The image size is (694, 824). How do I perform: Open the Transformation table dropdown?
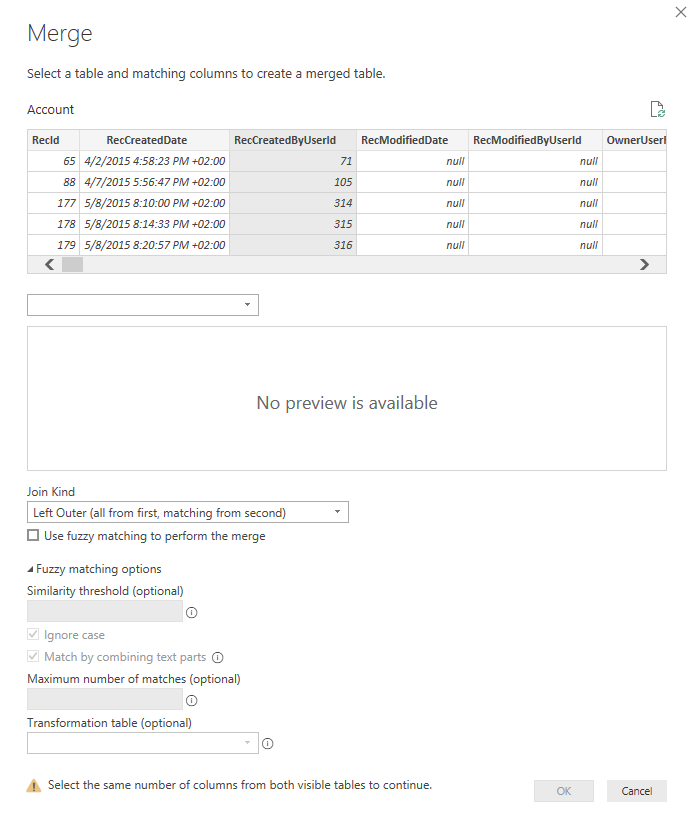click(143, 743)
